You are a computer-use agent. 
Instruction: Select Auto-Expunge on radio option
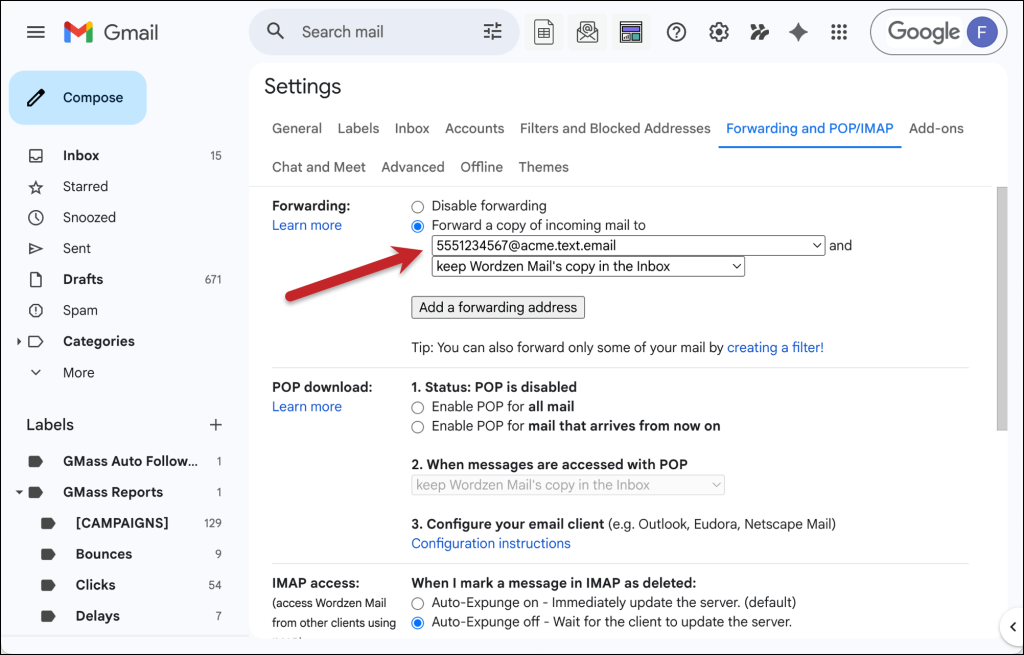418,603
